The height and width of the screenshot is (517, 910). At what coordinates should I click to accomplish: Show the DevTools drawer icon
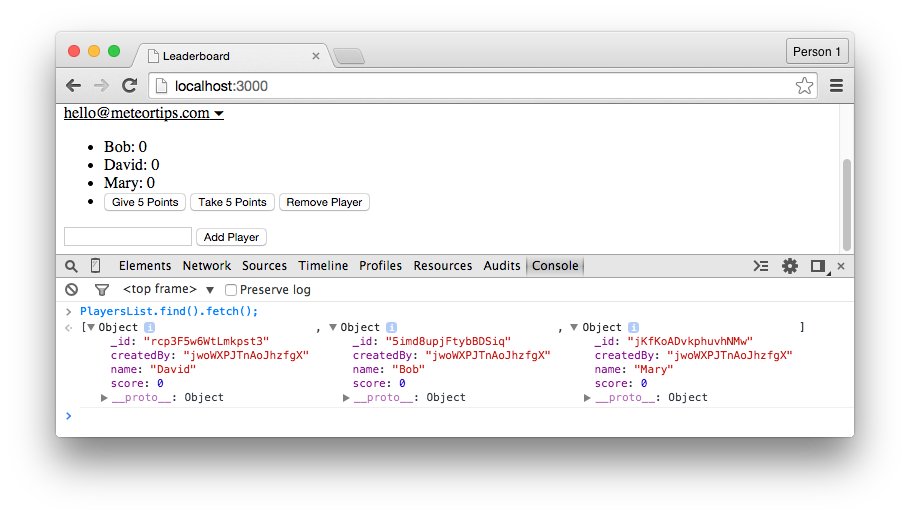click(x=761, y=266)
